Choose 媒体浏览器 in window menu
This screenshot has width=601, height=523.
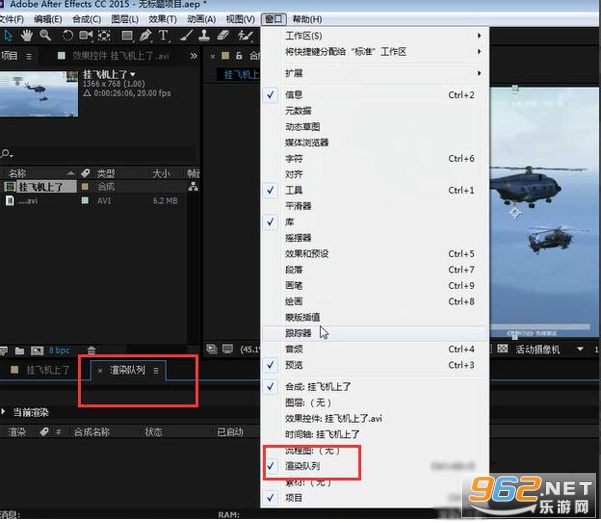click(374, 143)
